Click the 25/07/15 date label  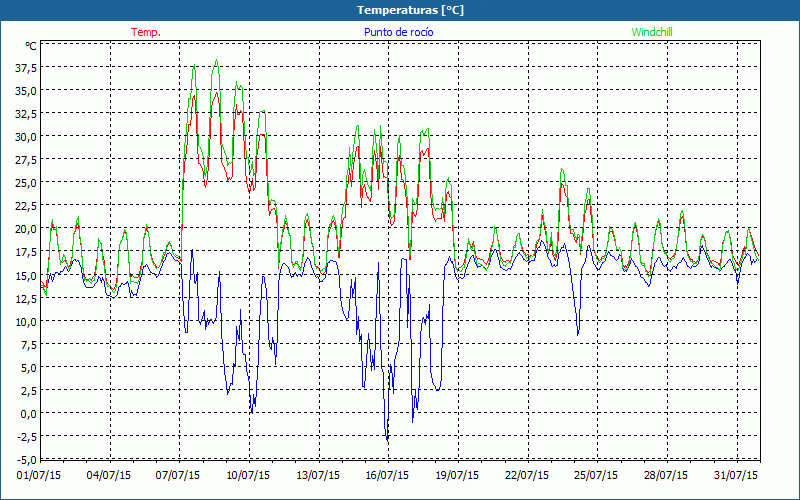(596, 476)
